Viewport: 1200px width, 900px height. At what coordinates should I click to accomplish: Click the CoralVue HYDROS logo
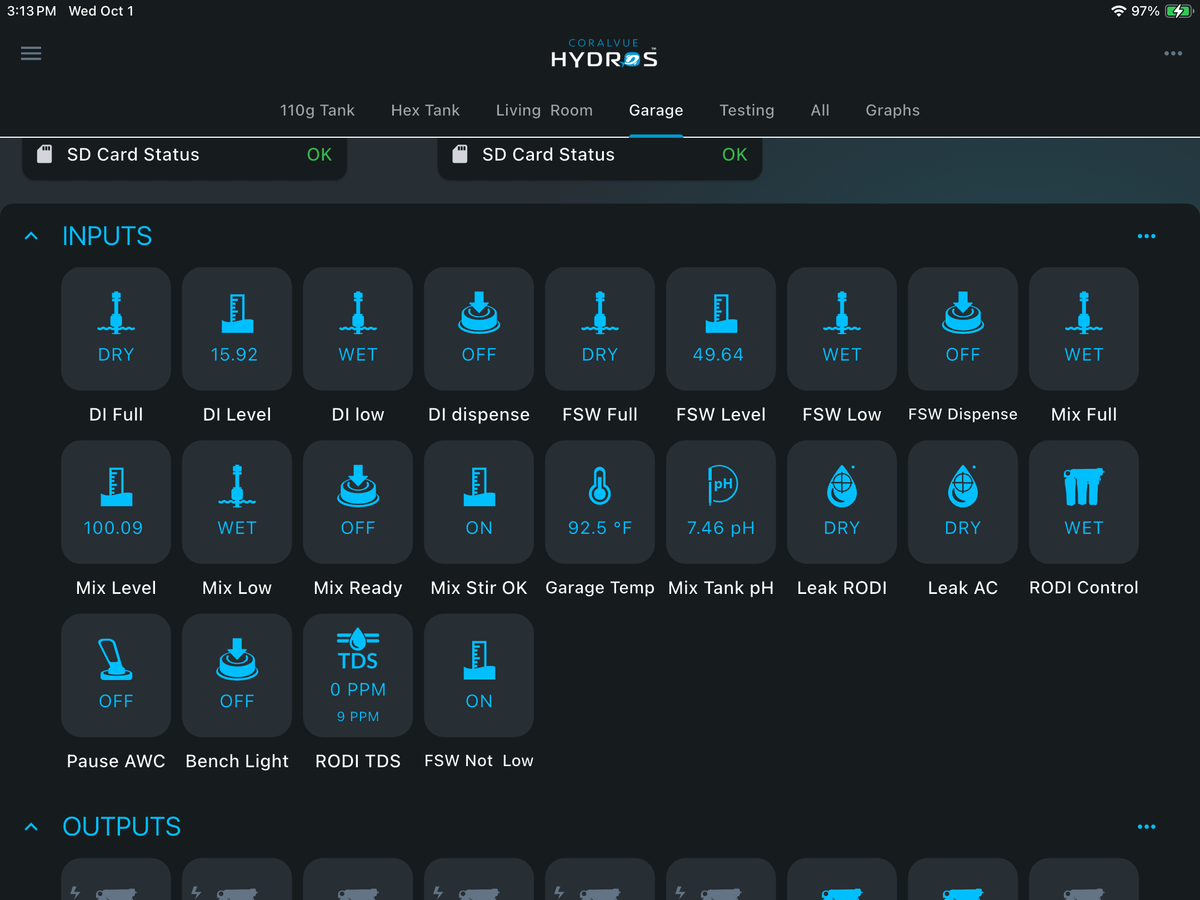point(604,54)
